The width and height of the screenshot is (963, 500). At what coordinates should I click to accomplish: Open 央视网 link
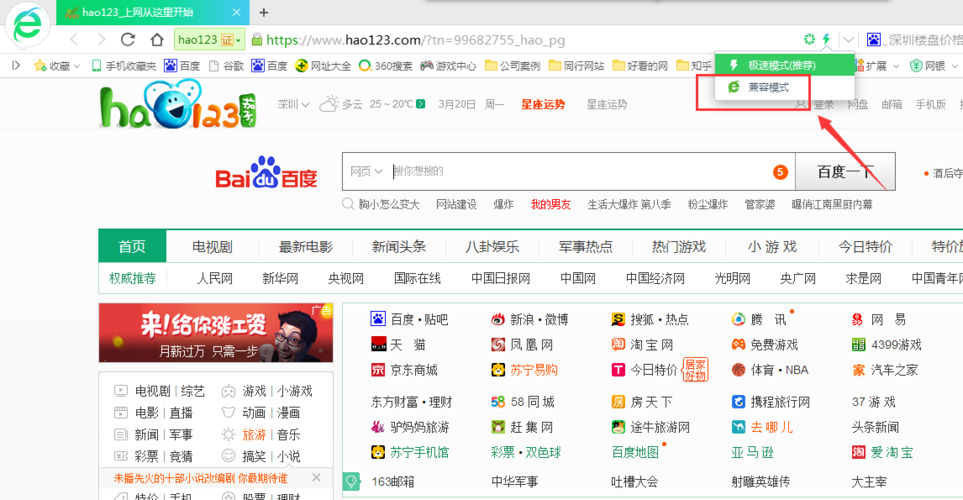point(346,278)
